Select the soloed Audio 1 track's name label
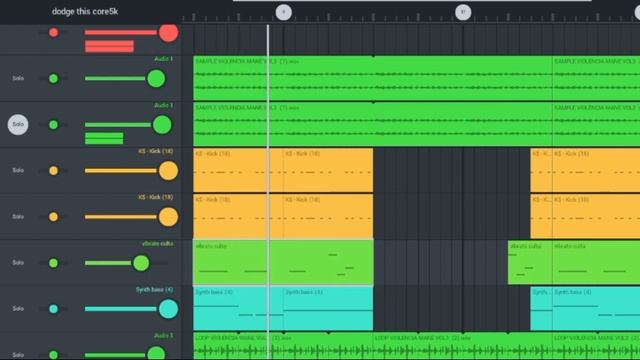This screenshot has width=640, height=360. tap(164, 105)
